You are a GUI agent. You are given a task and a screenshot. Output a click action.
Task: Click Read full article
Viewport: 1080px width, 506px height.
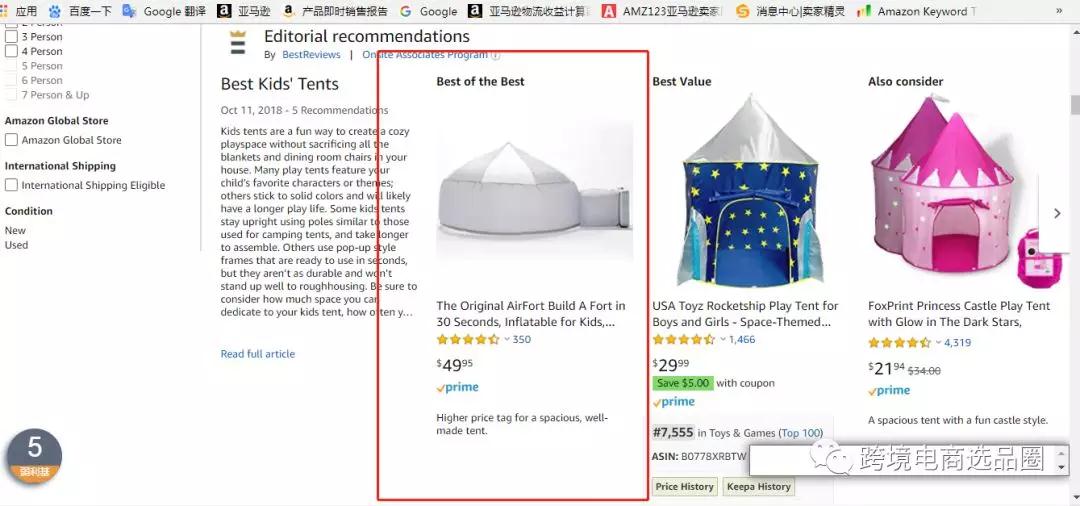click(x=258, y=354)
